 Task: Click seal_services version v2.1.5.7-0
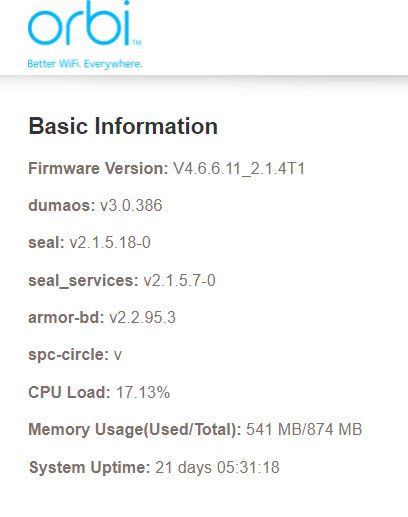[179, 280]
